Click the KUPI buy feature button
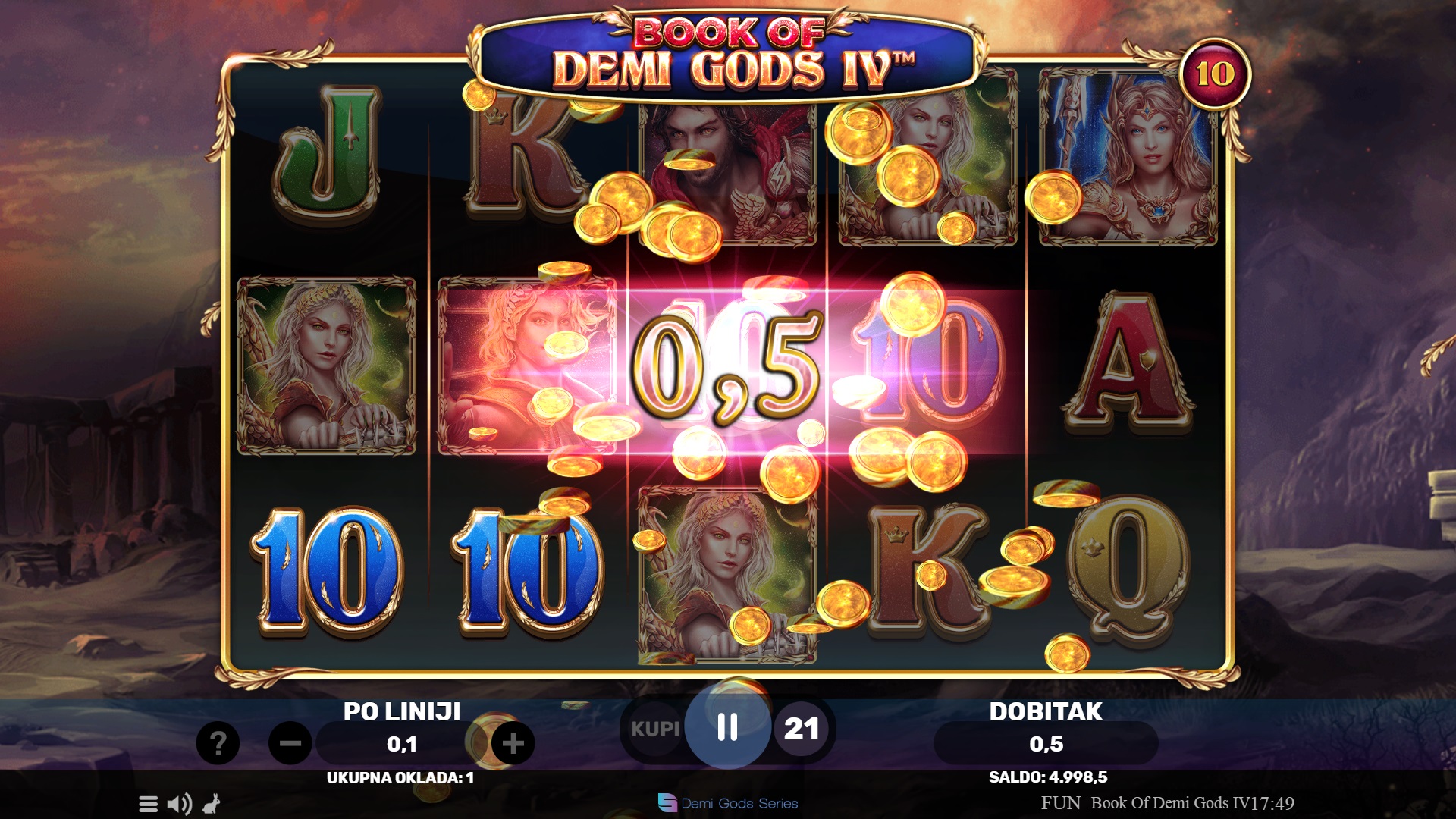Screen dimensions: 1456x819 [x=655, y=729]
